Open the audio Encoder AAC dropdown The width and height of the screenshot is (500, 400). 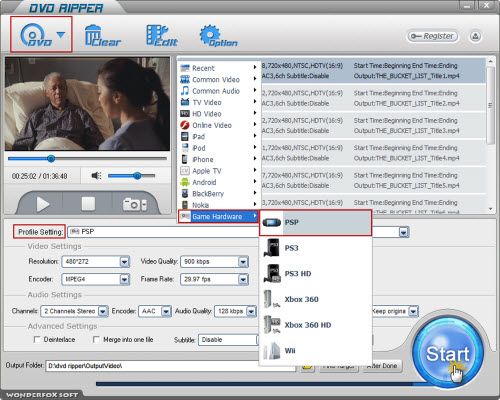166,311
